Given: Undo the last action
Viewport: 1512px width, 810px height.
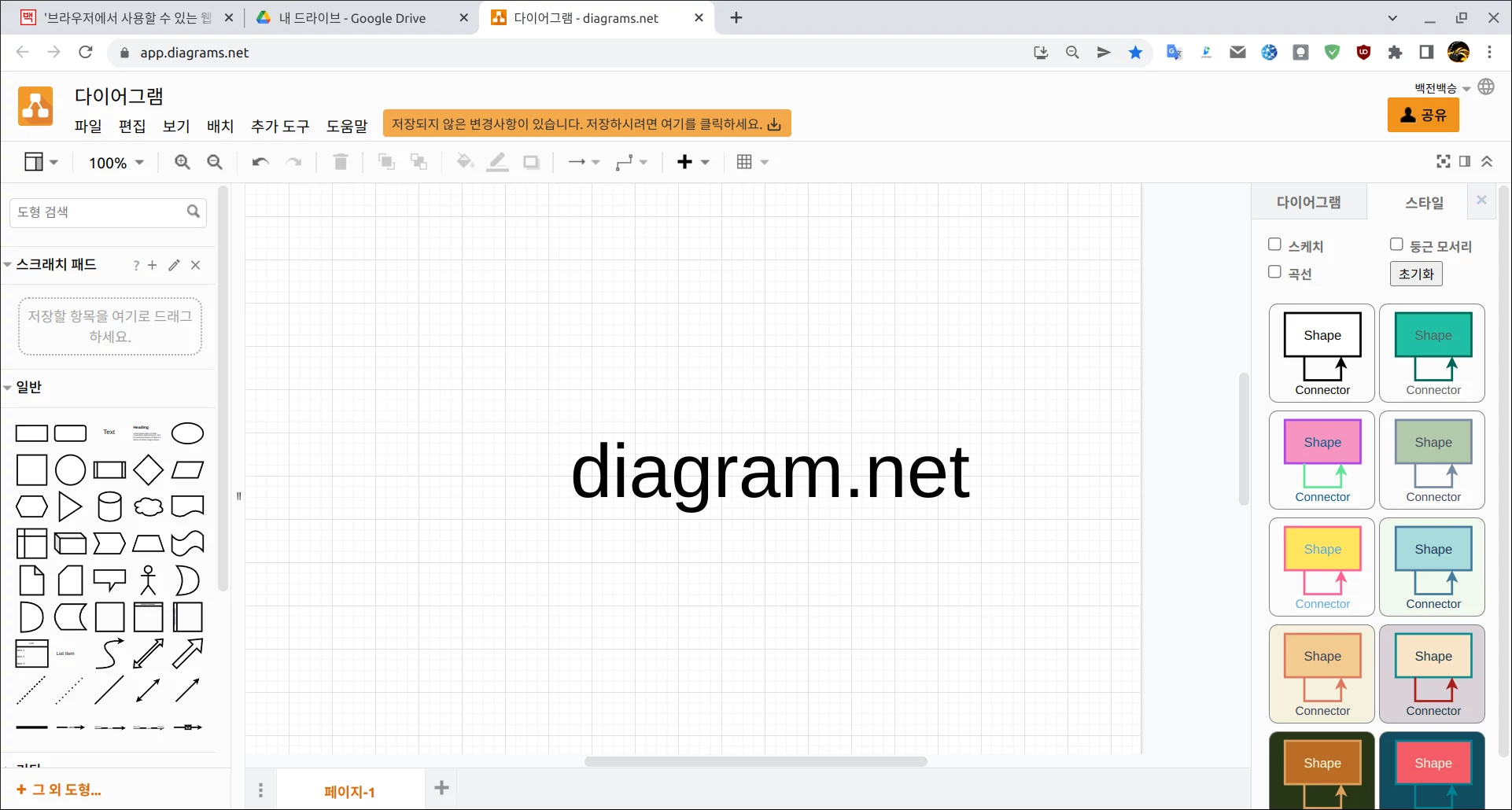Looking at the screenshot, I should 260,162.
